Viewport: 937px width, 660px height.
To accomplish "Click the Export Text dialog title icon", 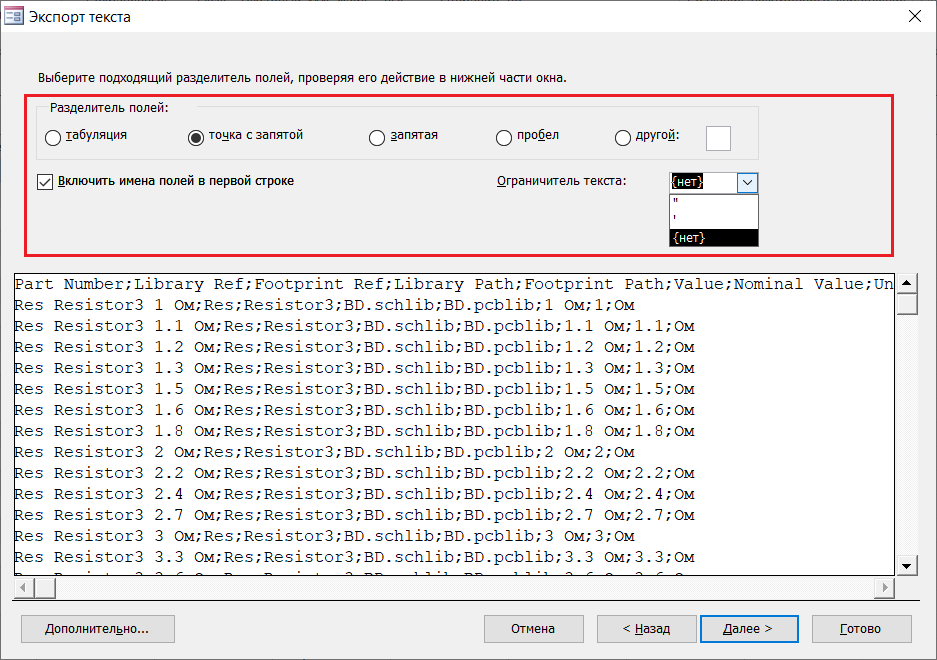I will [x=14, y=16].
